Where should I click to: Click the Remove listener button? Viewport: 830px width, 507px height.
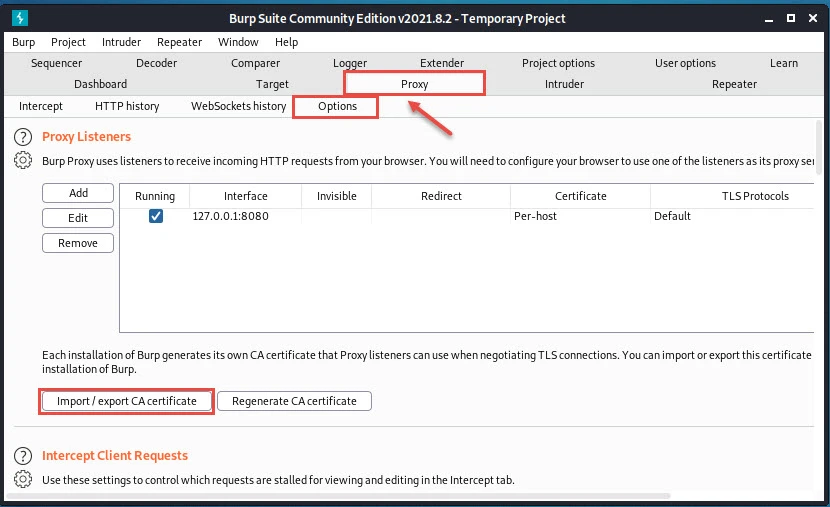click(x=78, y=243)
